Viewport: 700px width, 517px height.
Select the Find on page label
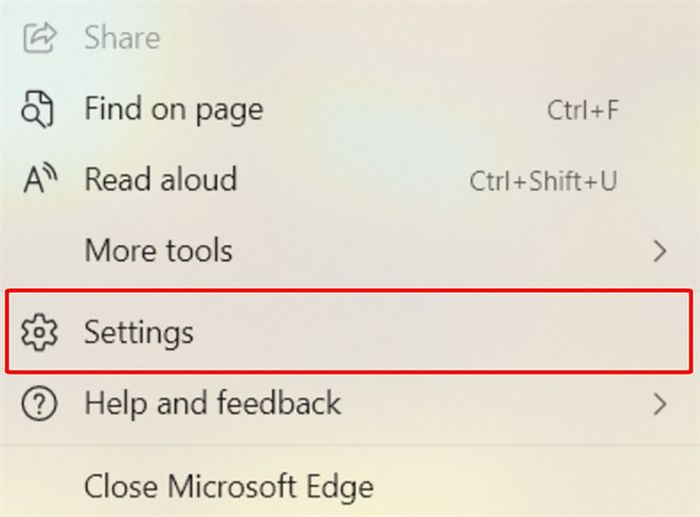coord(174,109)
